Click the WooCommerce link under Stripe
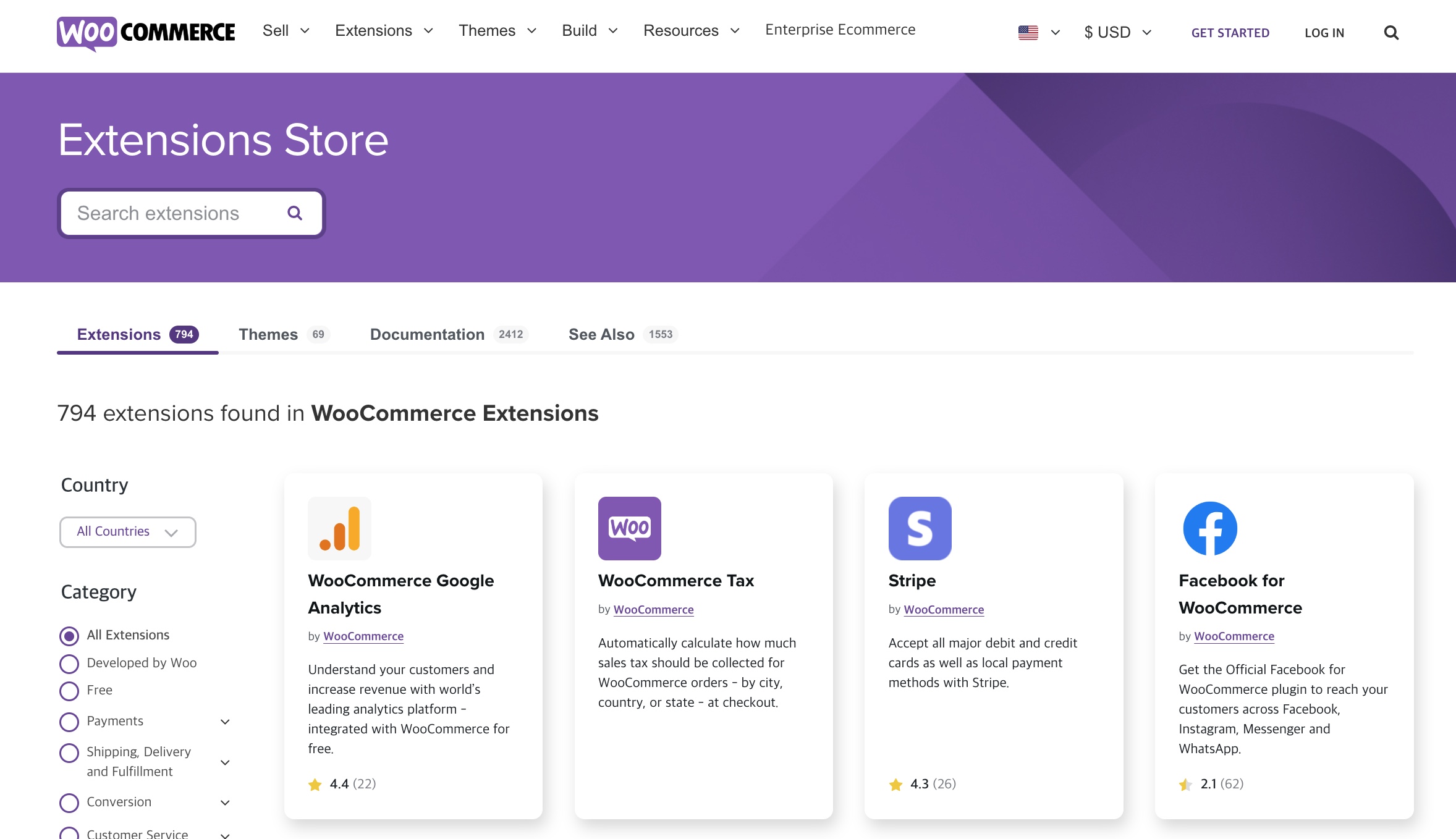 coord(944,608)
